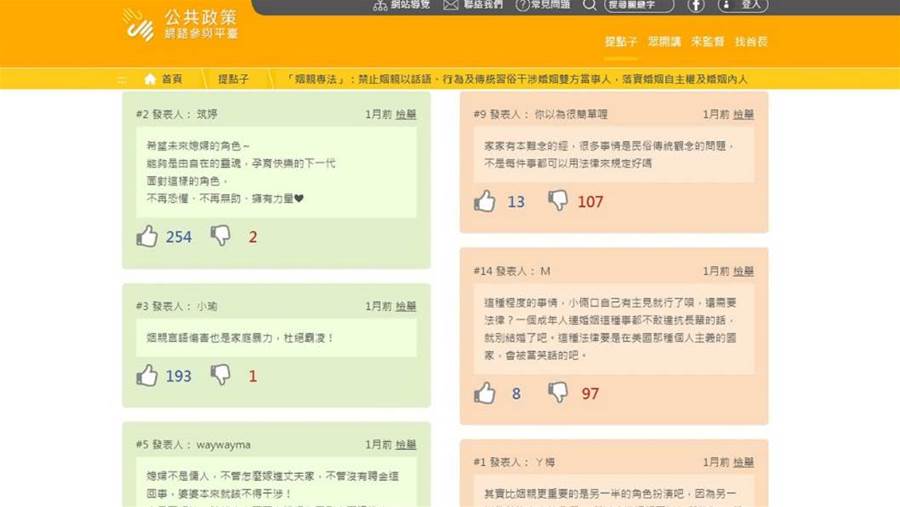Viewport: 900px width, 507px height.
Task: Click 網站導覽 text link
Action: pos(410,5)
